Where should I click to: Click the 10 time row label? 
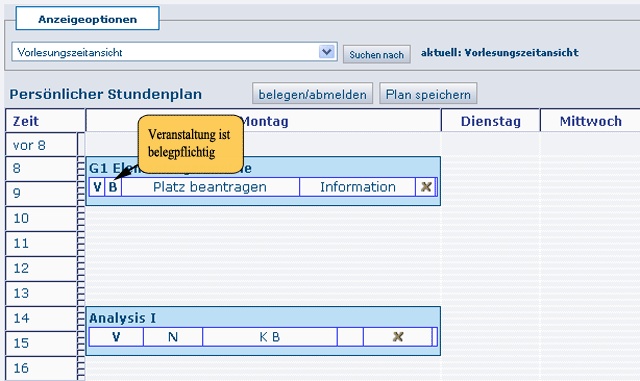(x=41, y=218)
